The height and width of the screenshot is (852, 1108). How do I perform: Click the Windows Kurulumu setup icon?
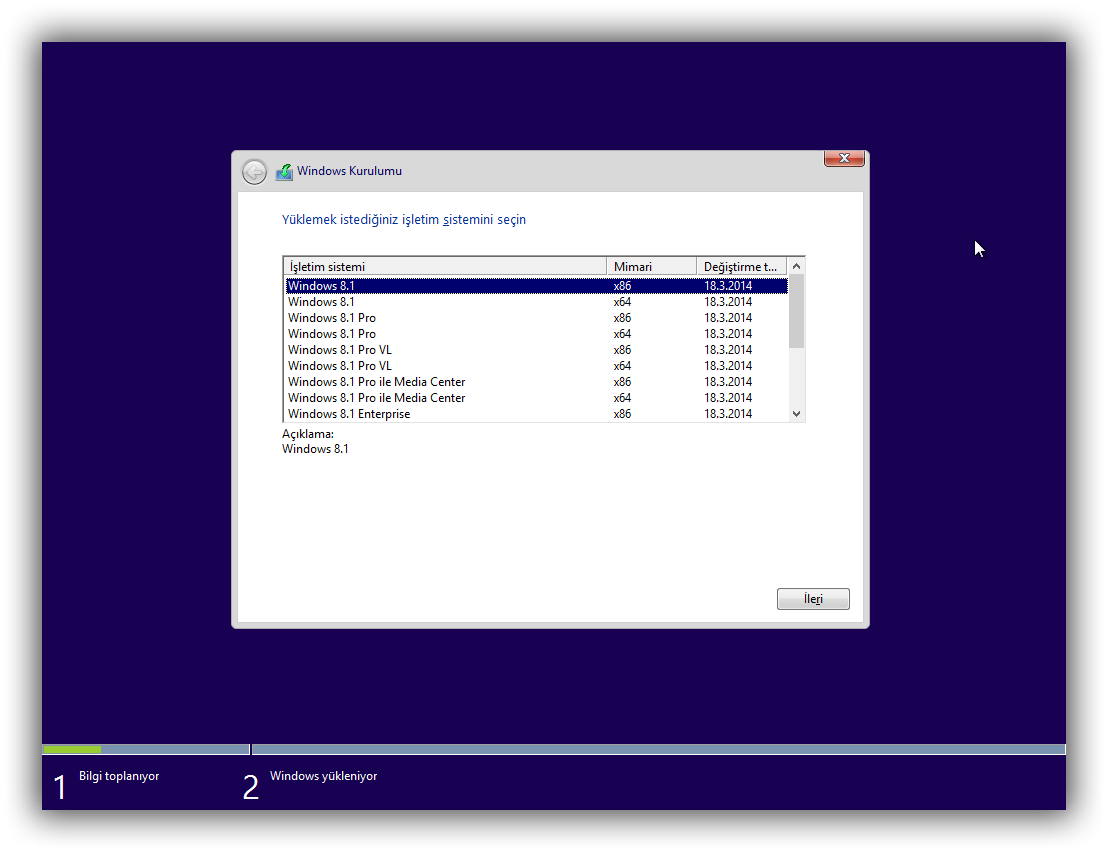(284, 172)
